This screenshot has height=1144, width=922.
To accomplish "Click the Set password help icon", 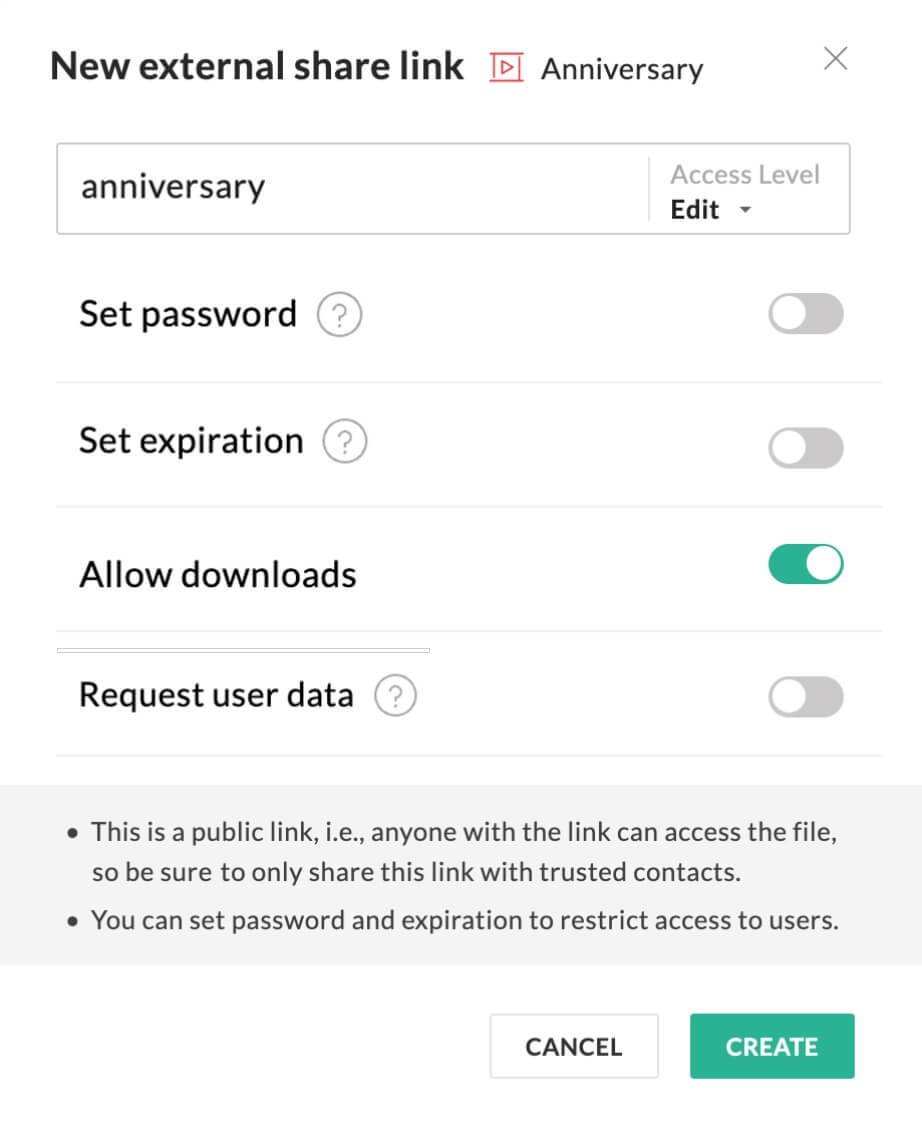I will click(339, 314).
